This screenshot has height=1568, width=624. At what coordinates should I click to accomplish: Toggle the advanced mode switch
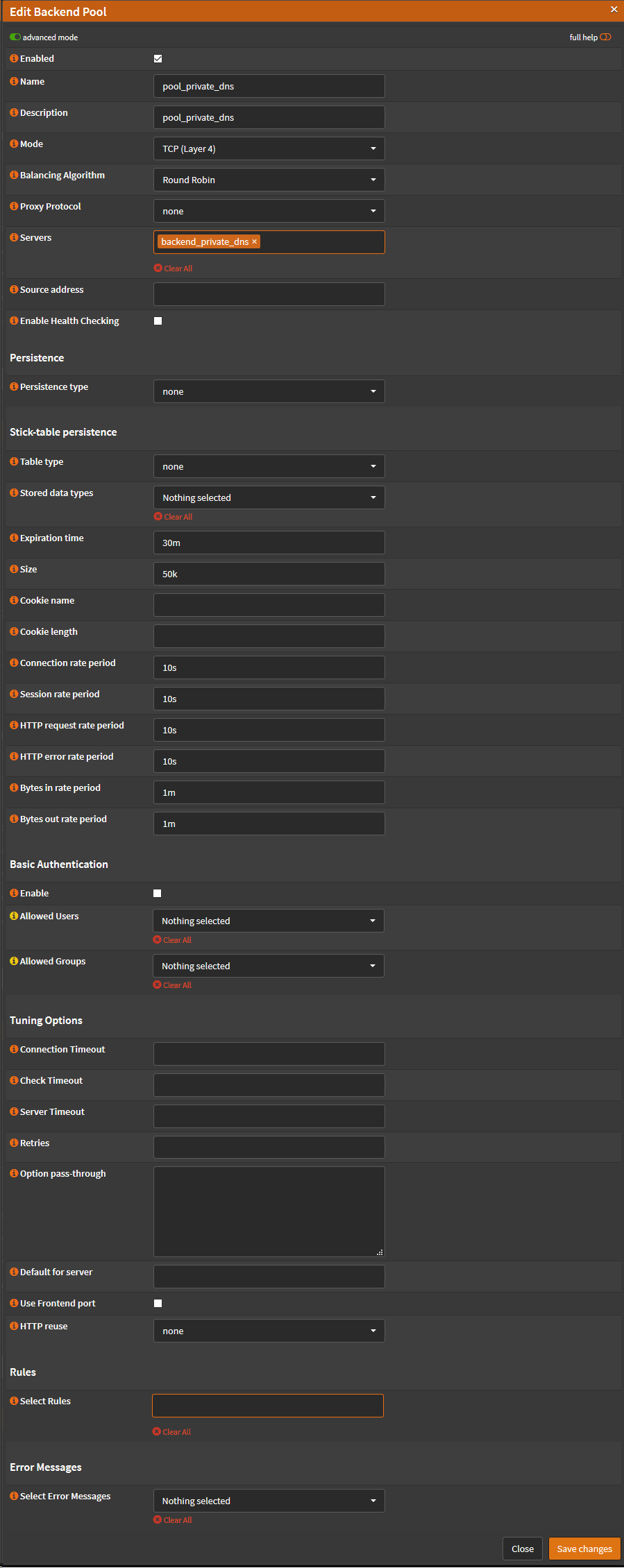(15, 37)
